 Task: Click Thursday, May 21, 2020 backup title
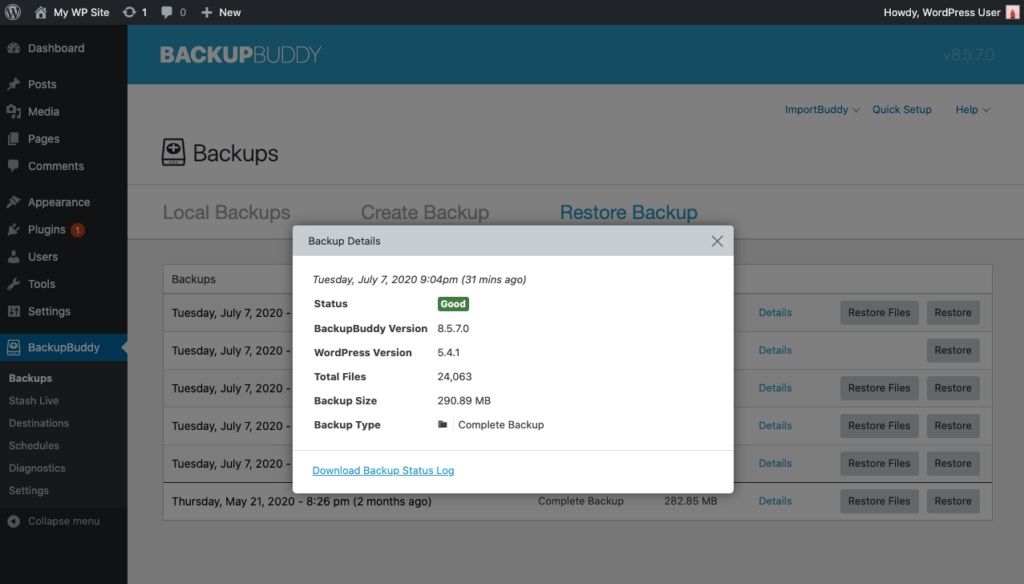[x=301, y=502]
